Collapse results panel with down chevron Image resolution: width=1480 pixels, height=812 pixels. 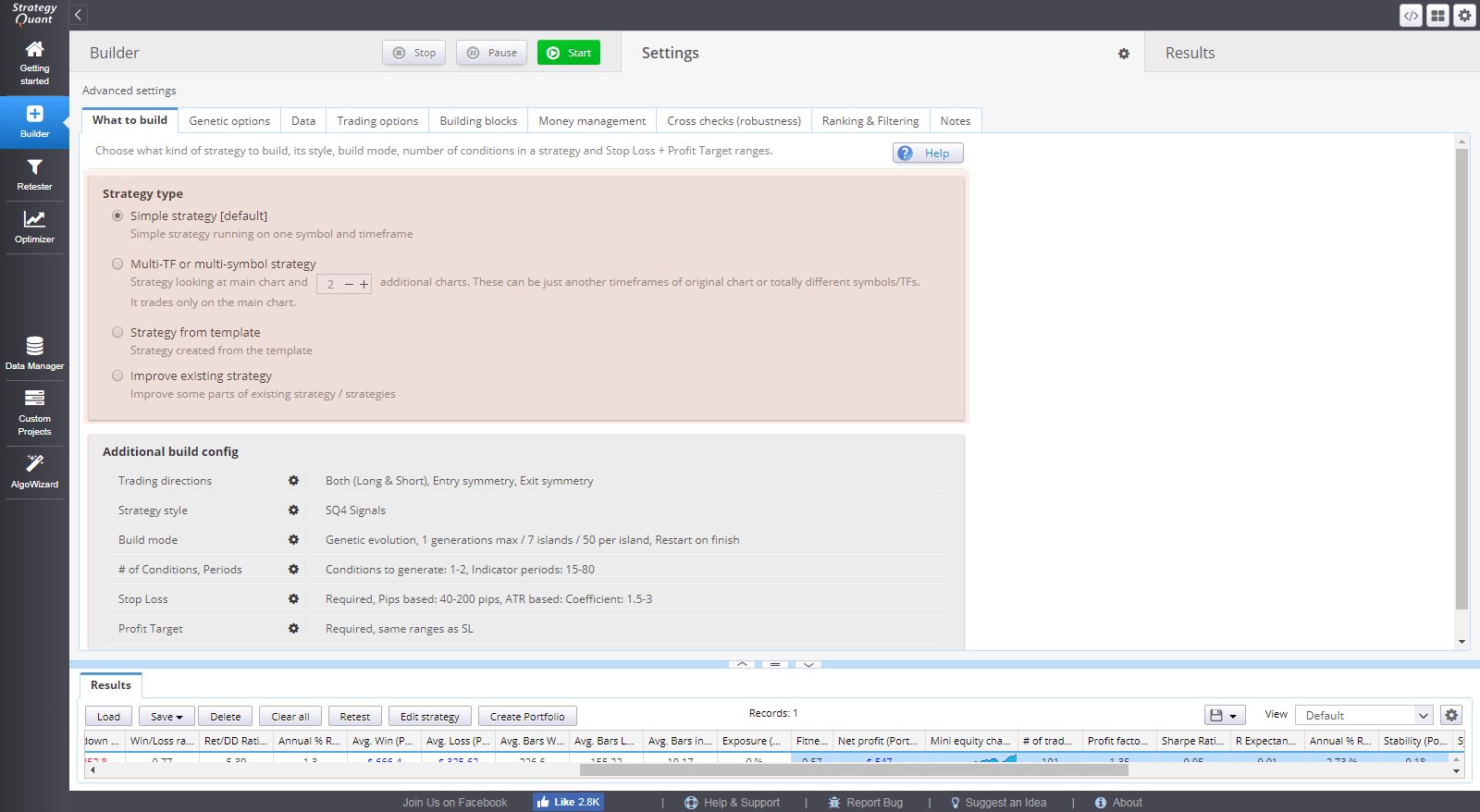click(x=808, y=664)
